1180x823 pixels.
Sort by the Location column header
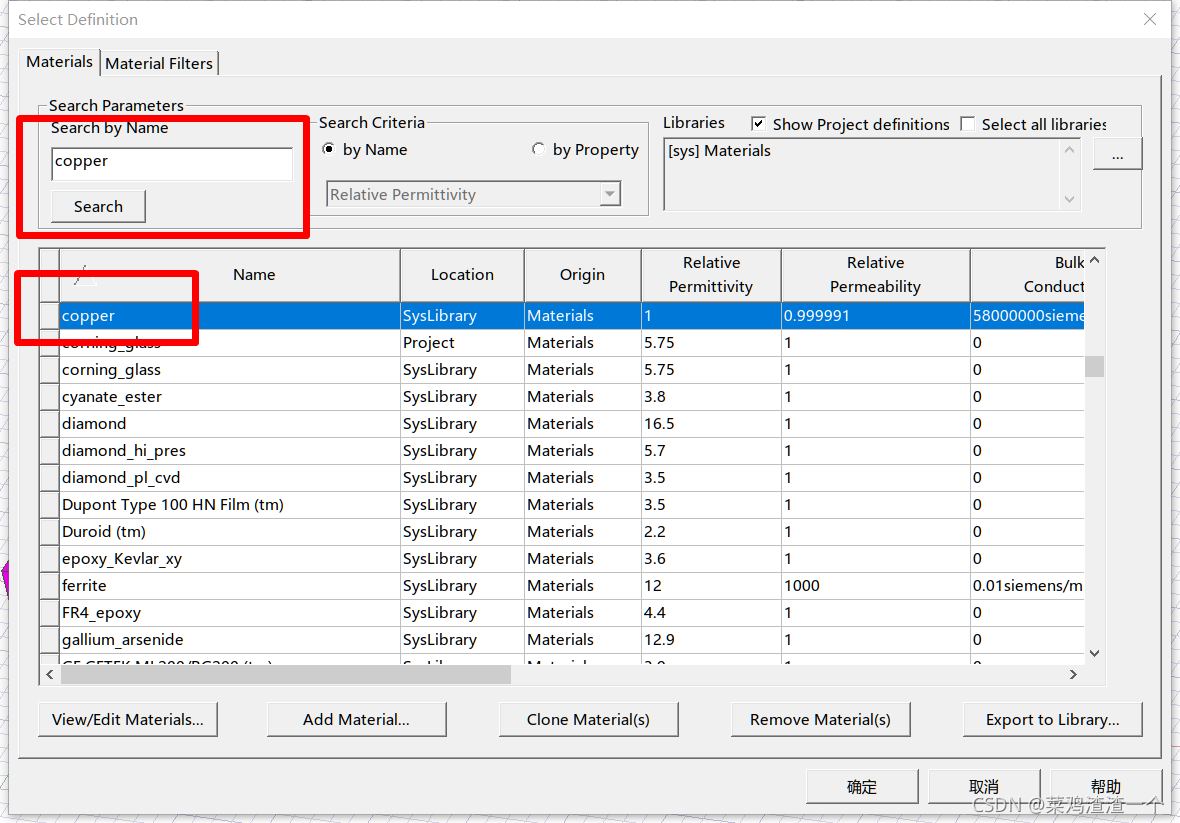[462, 275]
